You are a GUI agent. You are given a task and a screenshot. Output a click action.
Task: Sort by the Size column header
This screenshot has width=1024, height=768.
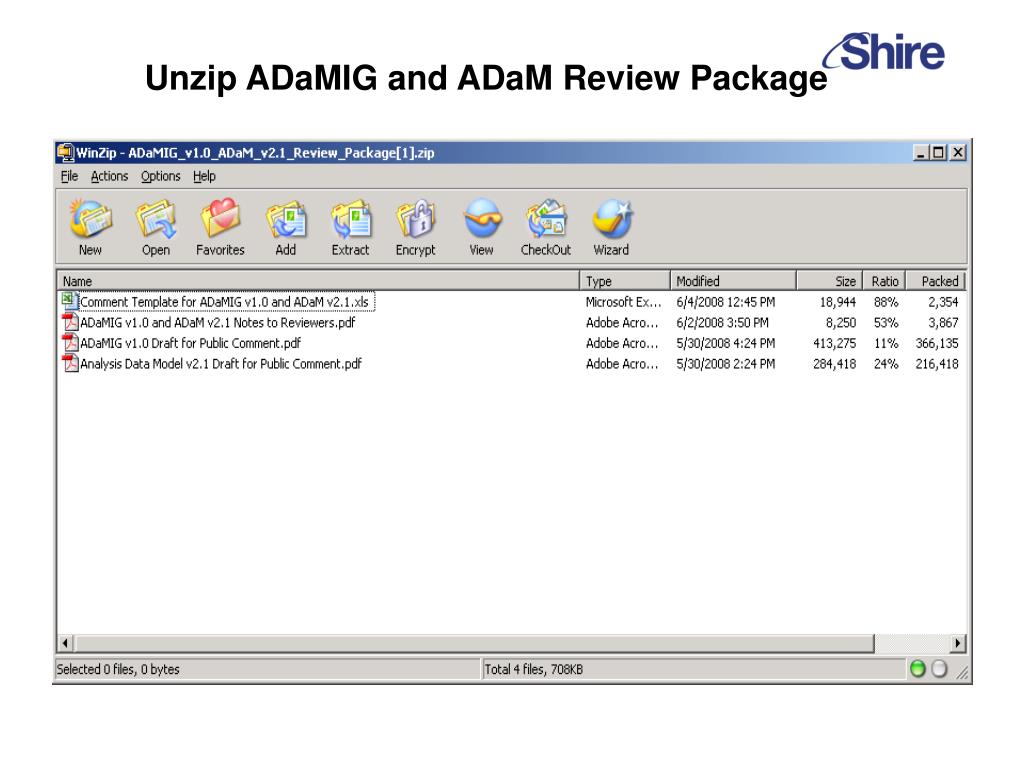pyautogui.click(x=830, y=281)
